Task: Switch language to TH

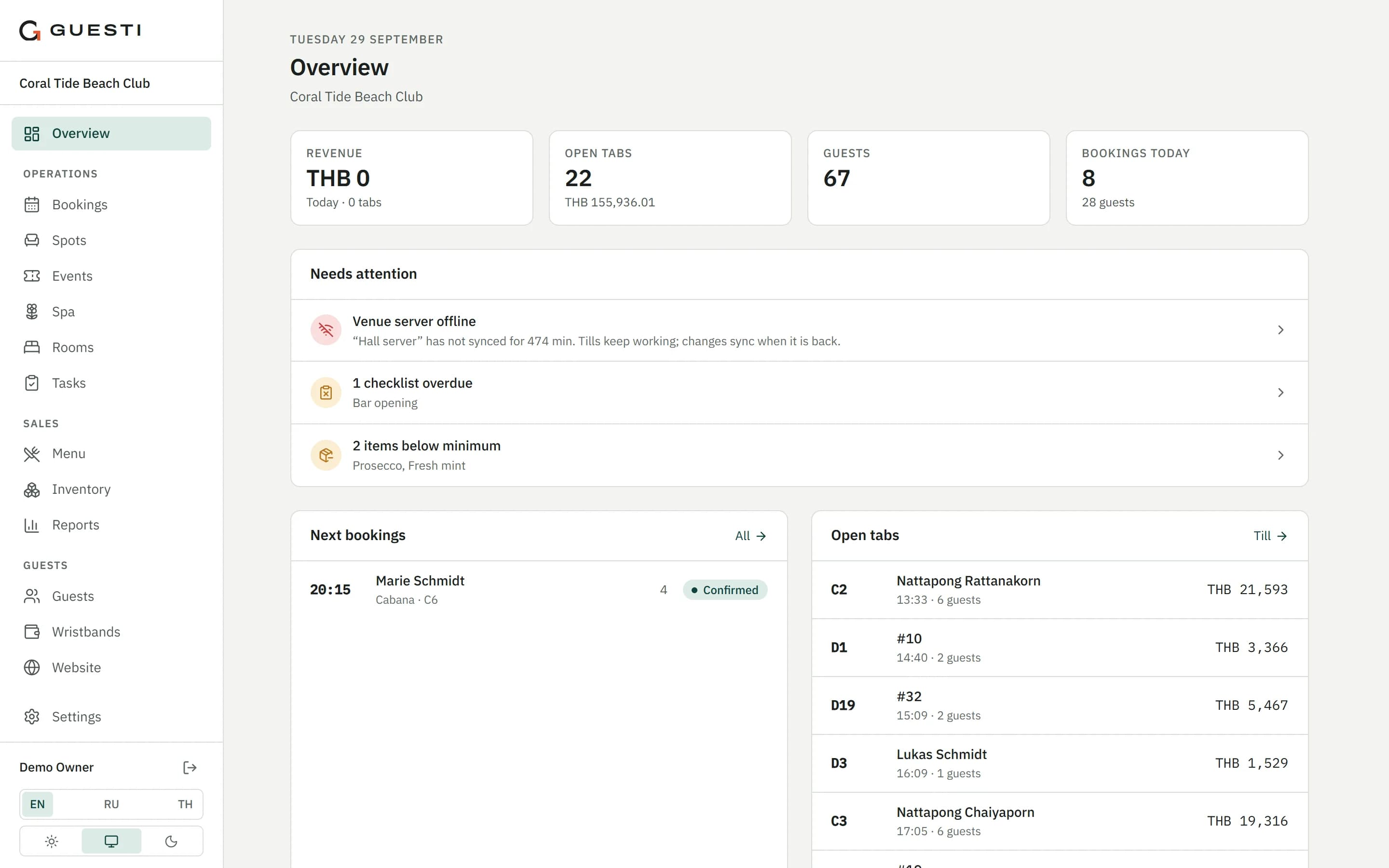Action: 185,804
